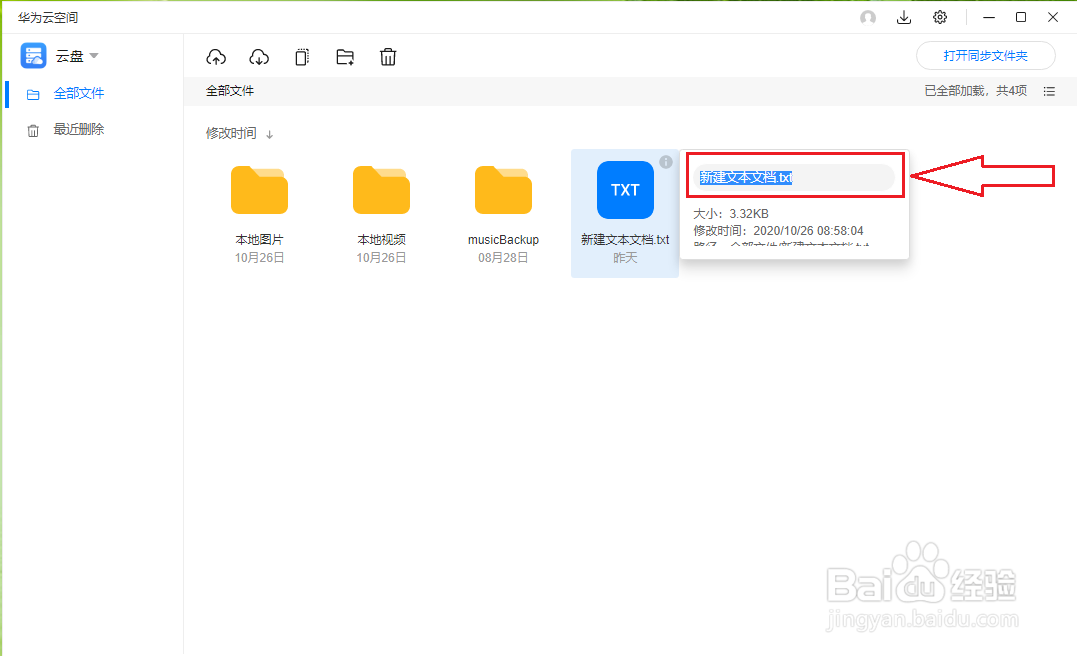Screen dimensions: 1077x656
Task: Select the cloud upload icon
Action: [216, 57]
